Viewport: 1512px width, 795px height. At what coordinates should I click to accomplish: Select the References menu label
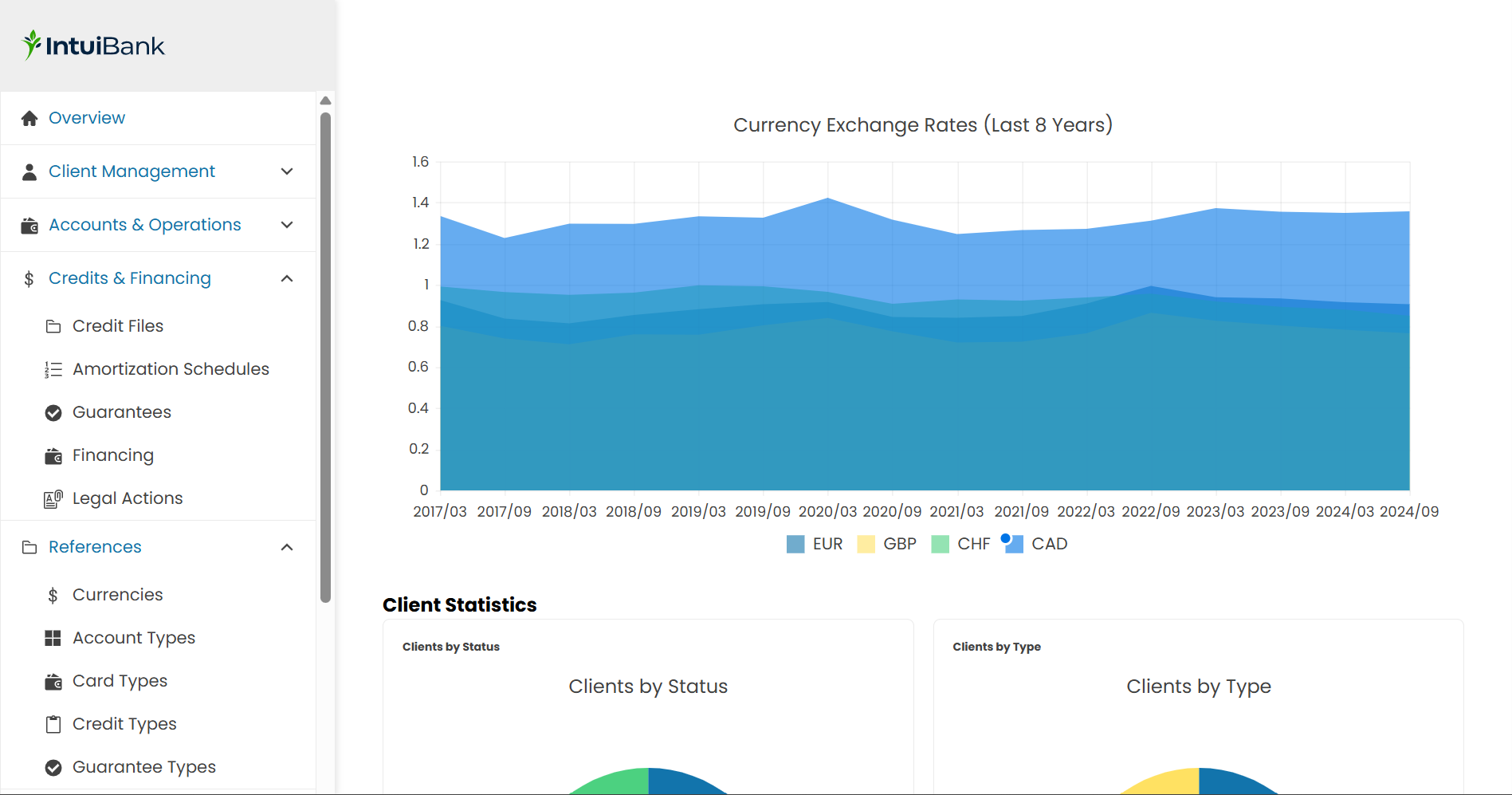95,547
